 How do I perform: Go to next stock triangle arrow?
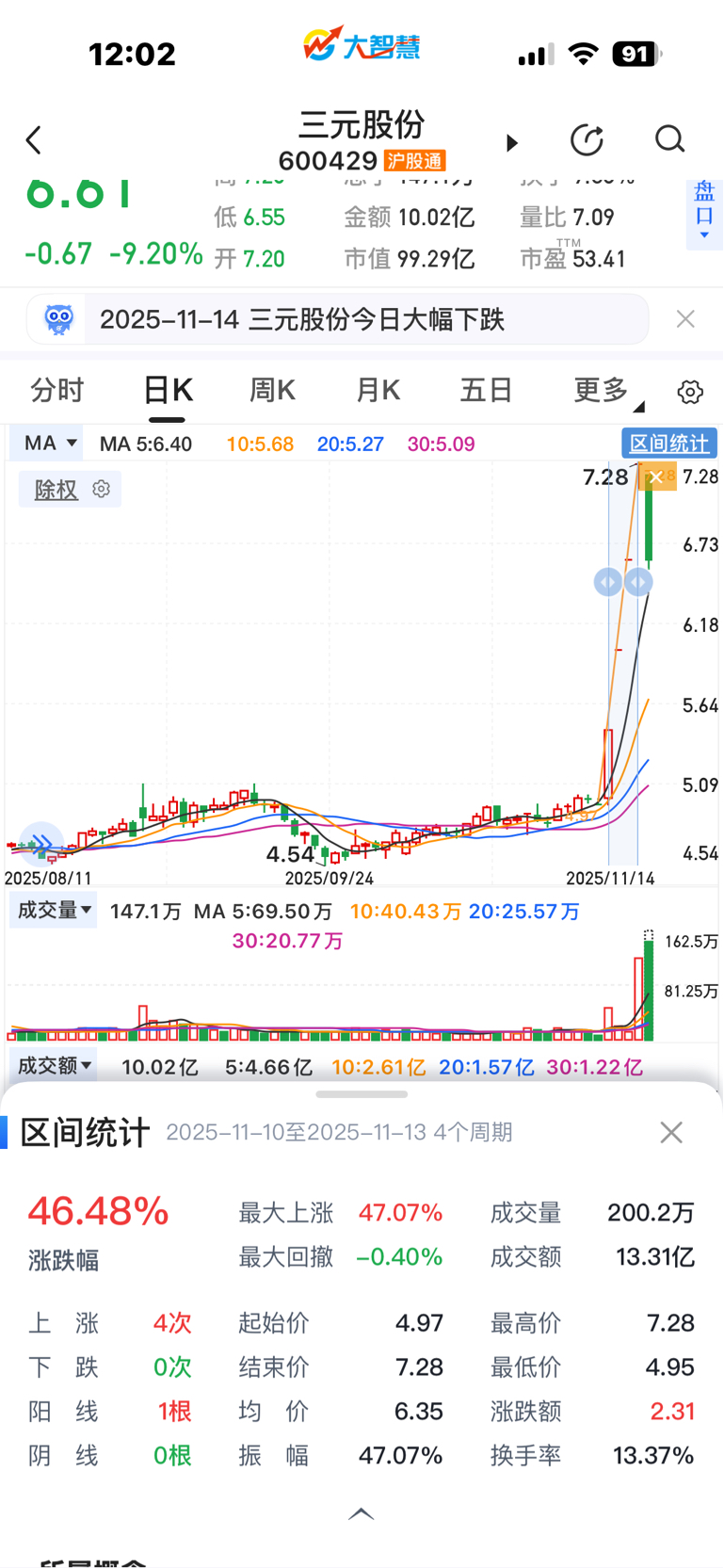512,143
